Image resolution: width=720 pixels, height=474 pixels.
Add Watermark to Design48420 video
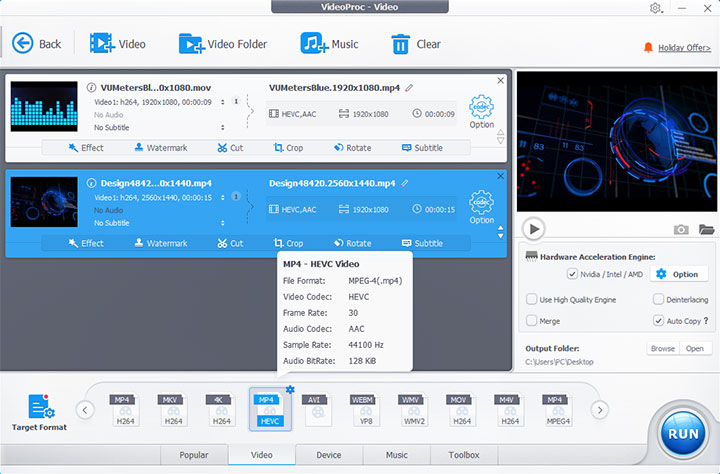pyautogui.click(x=161, y=243)
